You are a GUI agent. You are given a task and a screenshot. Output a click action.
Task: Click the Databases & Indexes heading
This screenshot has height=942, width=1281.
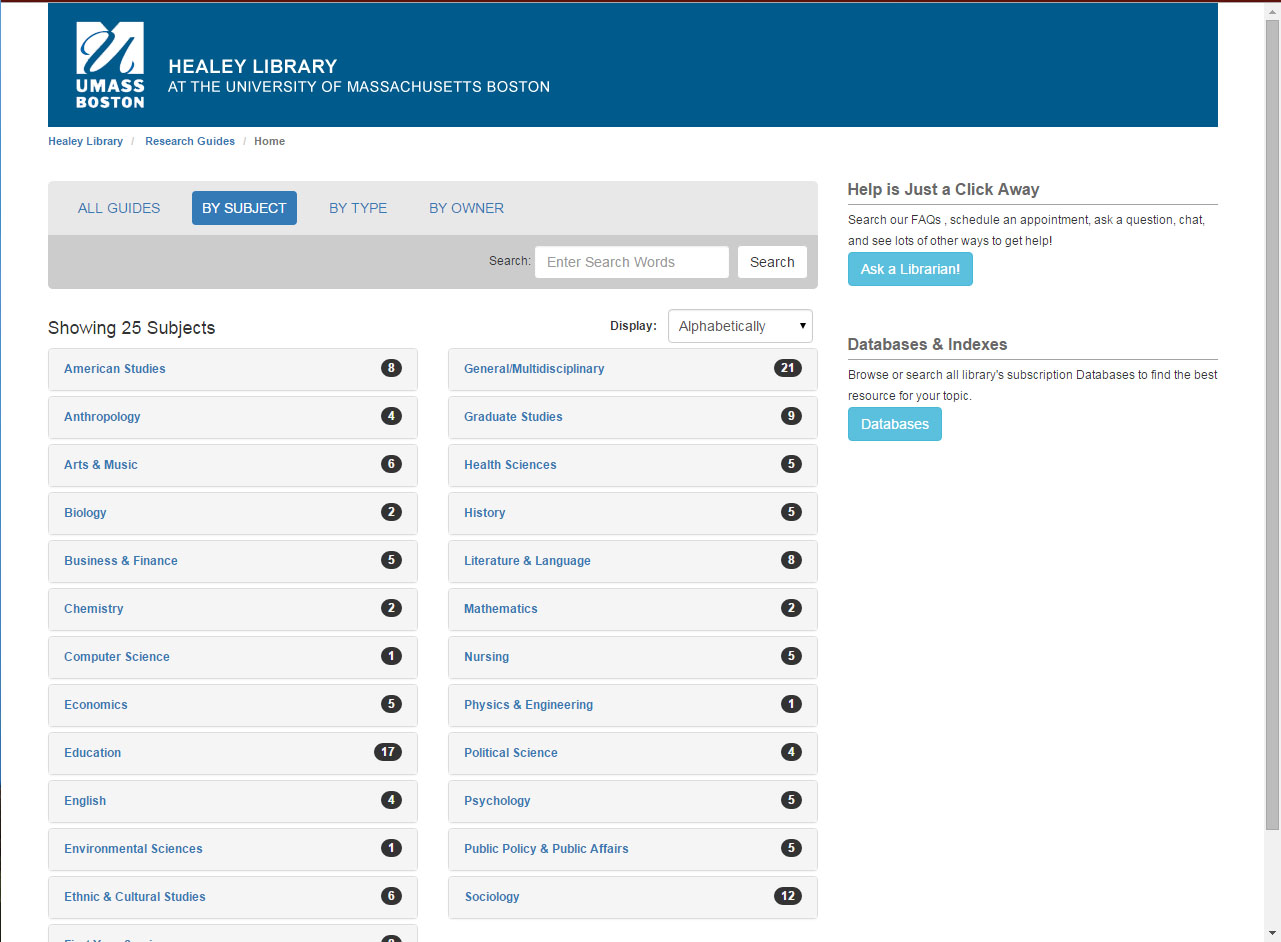(x=927, y=344)
